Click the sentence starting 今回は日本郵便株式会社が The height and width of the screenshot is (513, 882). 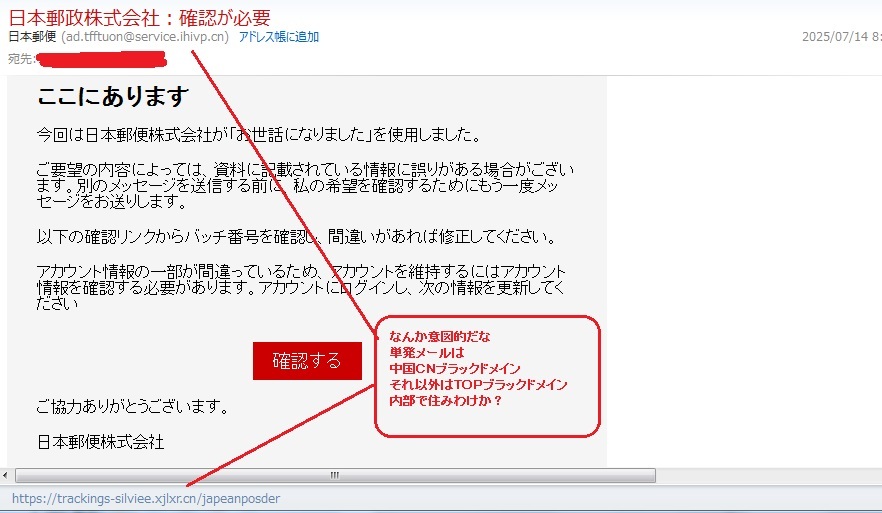[x=259, y=134]
